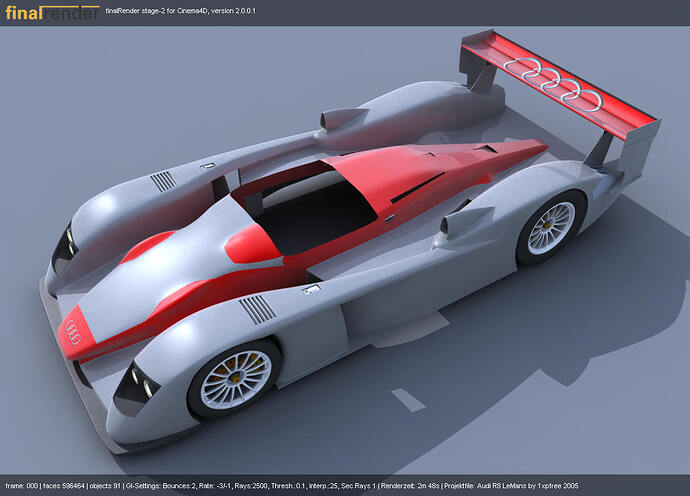The height and width of the screenshot is (496, 690).
Task: Click the status bar entry "Rays:2500"
Action: pyautogui.click(x=251, y=486)
